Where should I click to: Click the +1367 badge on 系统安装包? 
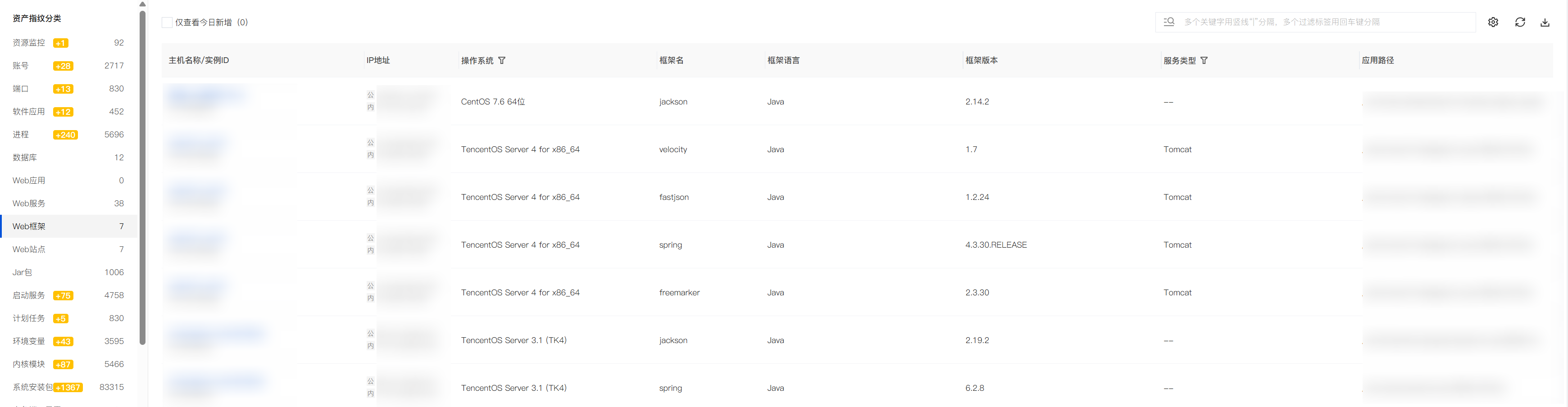[x=68, y=387]
